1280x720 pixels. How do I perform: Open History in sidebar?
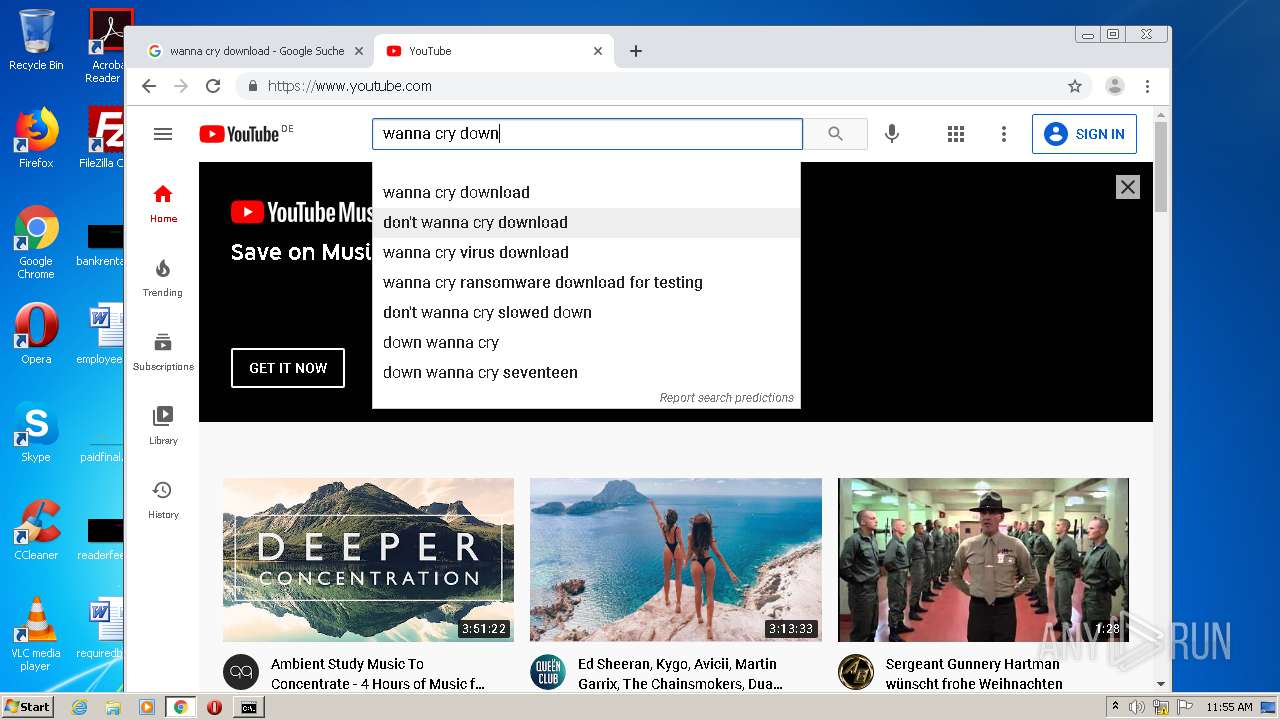(x=163, y=499)
